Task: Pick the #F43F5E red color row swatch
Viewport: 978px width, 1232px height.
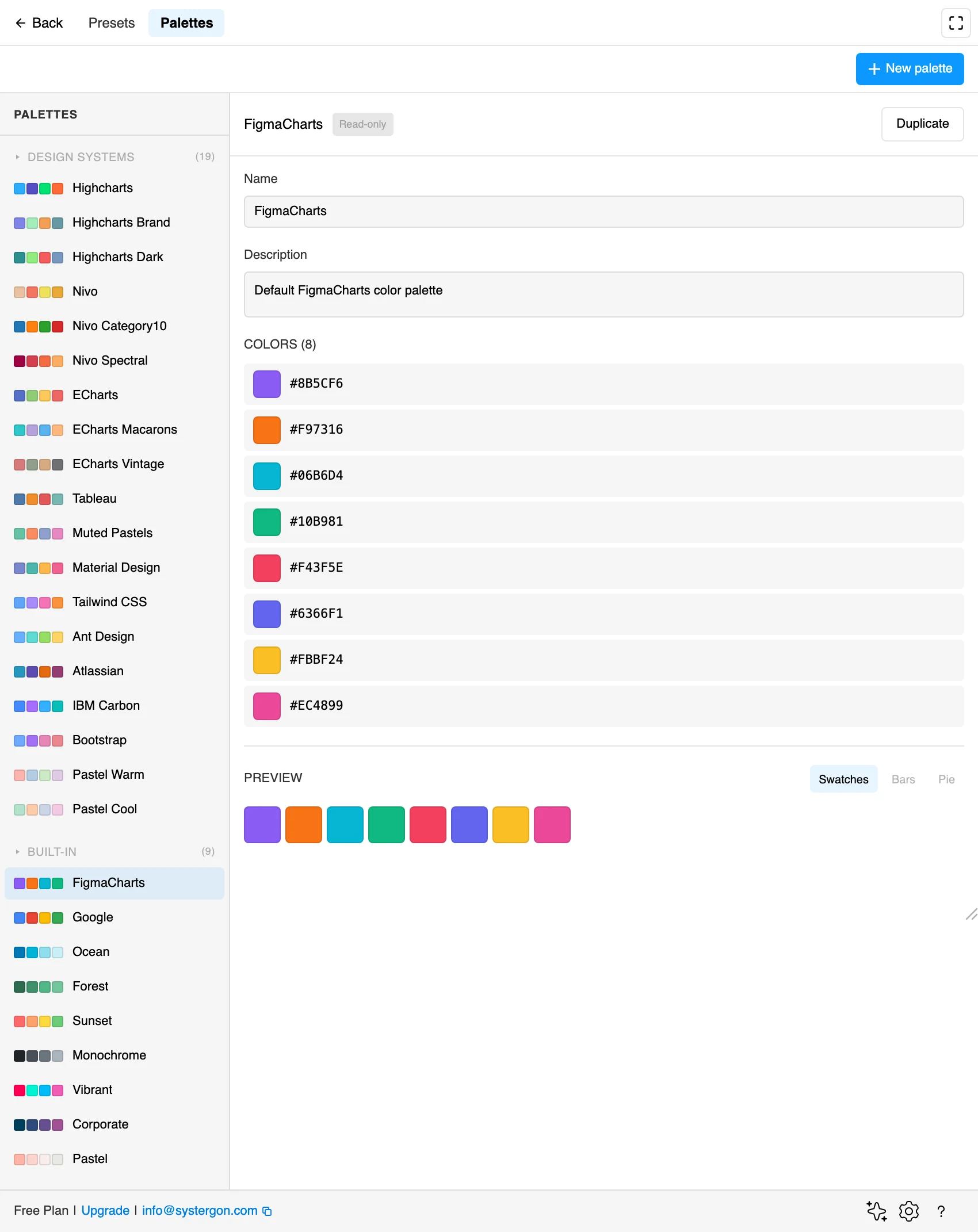Action: point(267,568)
